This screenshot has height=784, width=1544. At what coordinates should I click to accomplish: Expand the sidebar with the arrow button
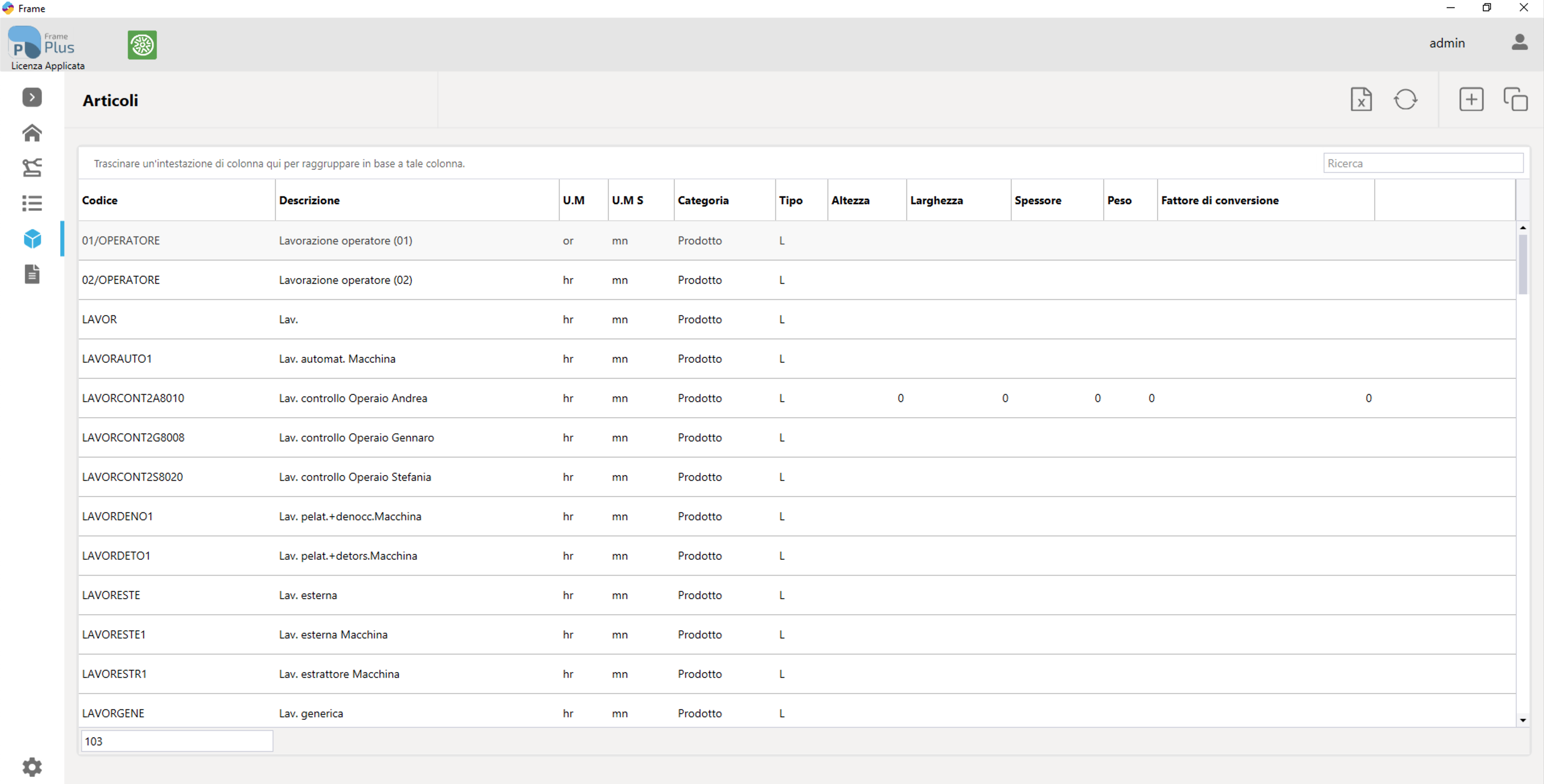32,97
